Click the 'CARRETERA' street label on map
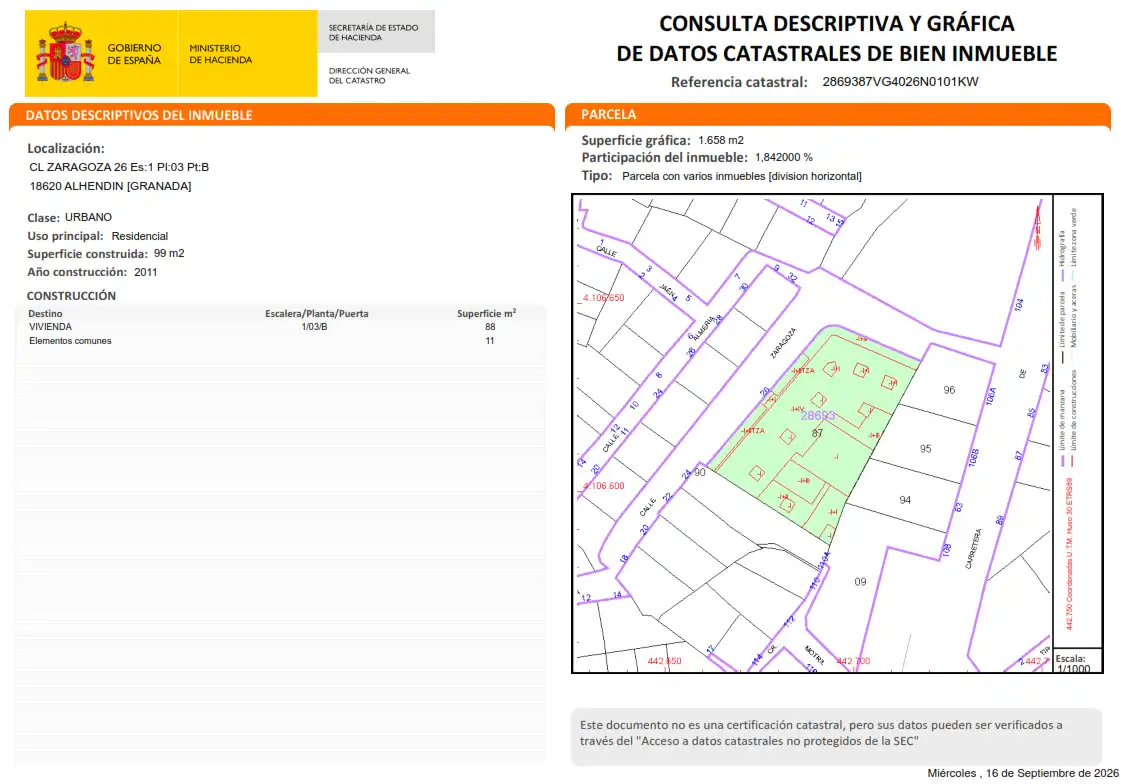The image size is (1121, 784). (974, 549)
